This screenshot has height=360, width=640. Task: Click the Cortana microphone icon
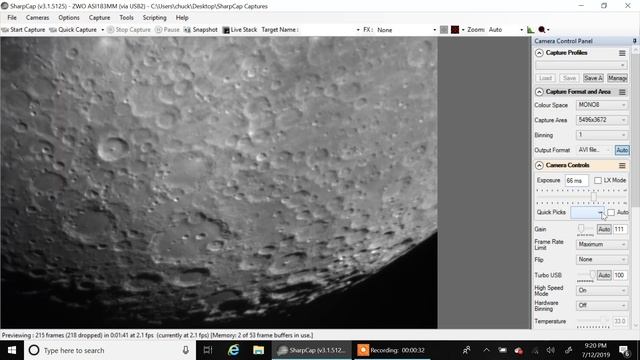(x=186, y=350)
